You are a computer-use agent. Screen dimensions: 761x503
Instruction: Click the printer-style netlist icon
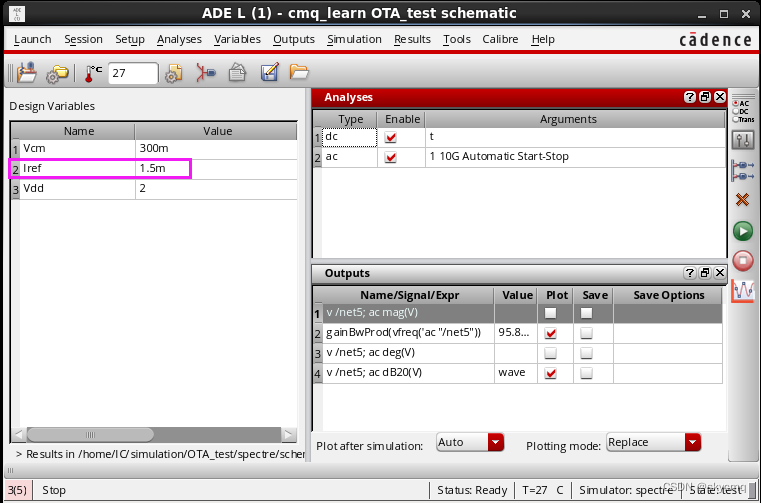[x=237, y=73]
